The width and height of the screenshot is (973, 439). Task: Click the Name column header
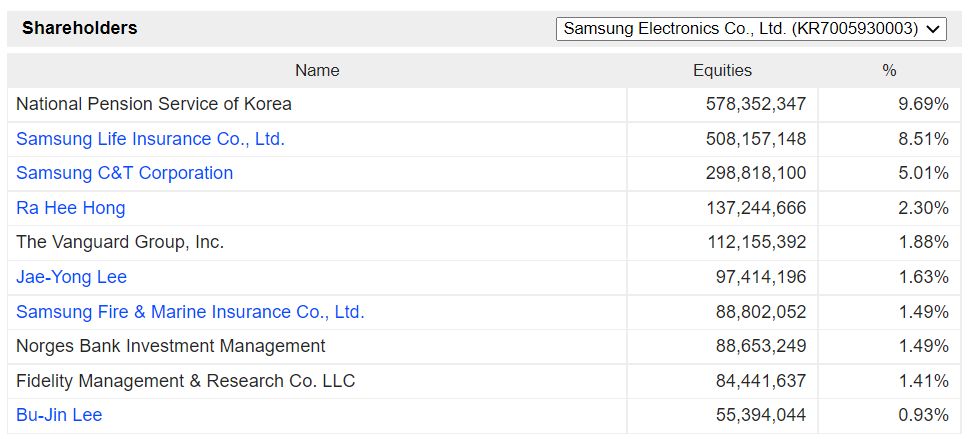point(317,70)
